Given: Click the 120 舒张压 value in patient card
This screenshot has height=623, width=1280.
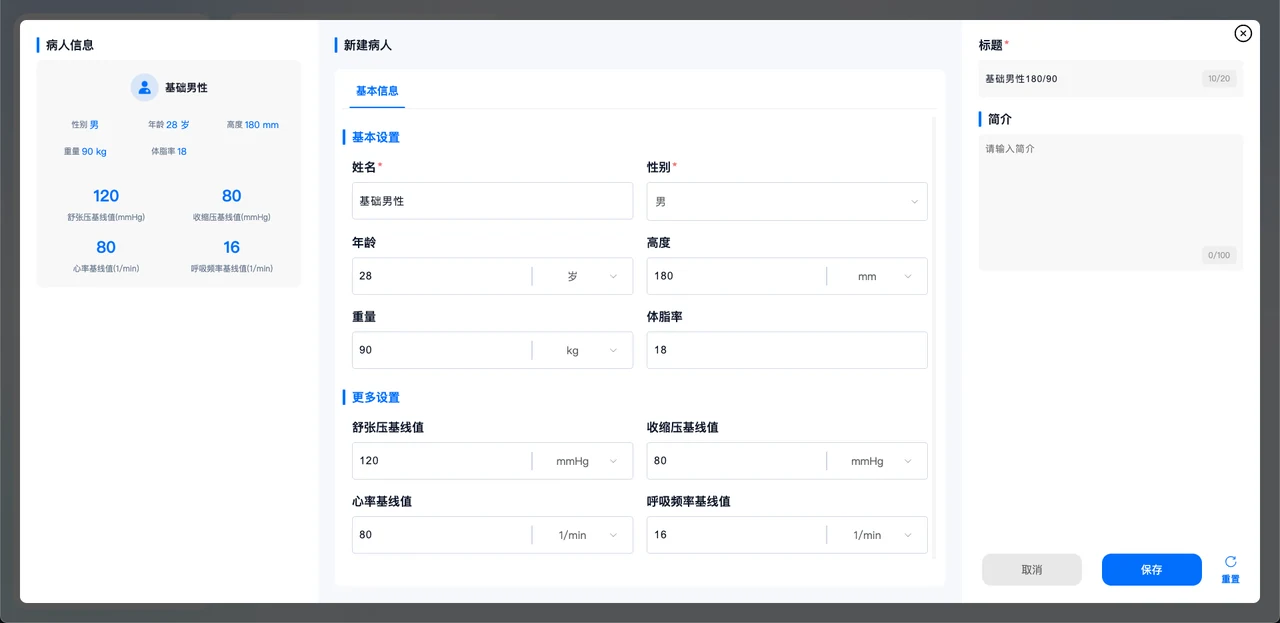Looking at the screenshot, I should [x=106, y=196].
